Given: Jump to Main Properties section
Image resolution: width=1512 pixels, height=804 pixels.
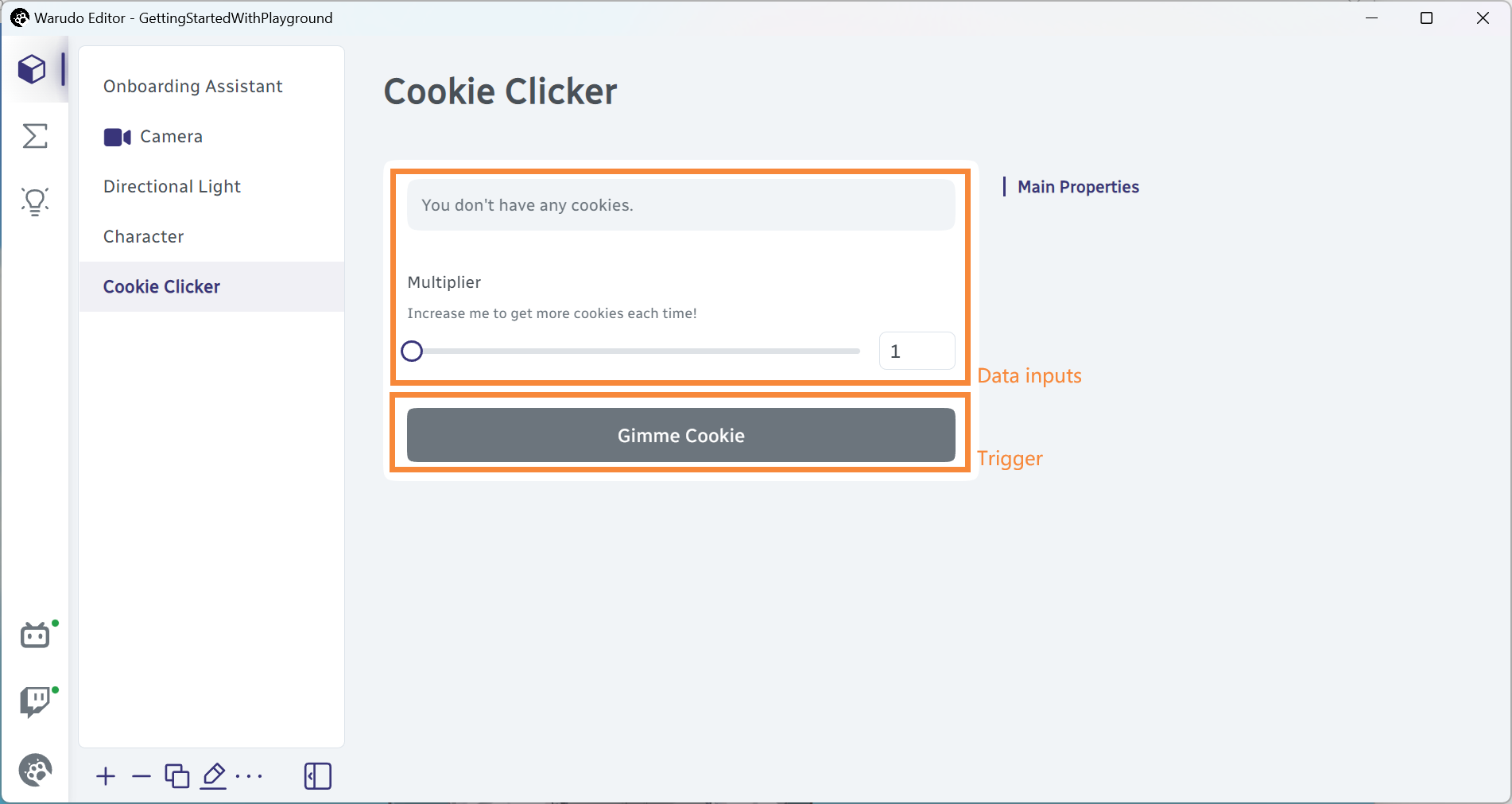Looking at the screenshot, I should click(x=1078, y=187).
